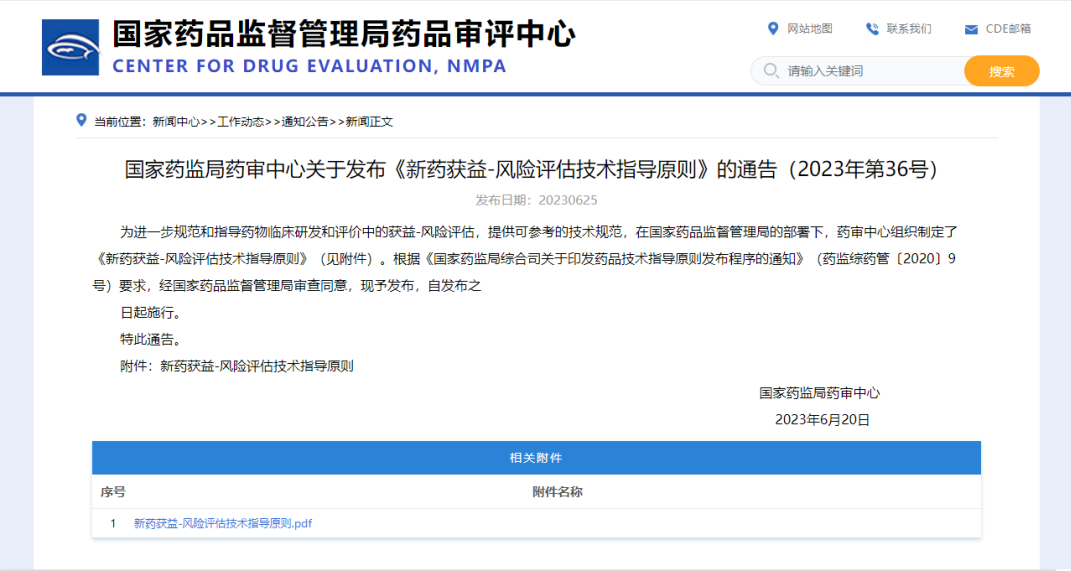Click the orange 搜索 button

pos(1001,71)
